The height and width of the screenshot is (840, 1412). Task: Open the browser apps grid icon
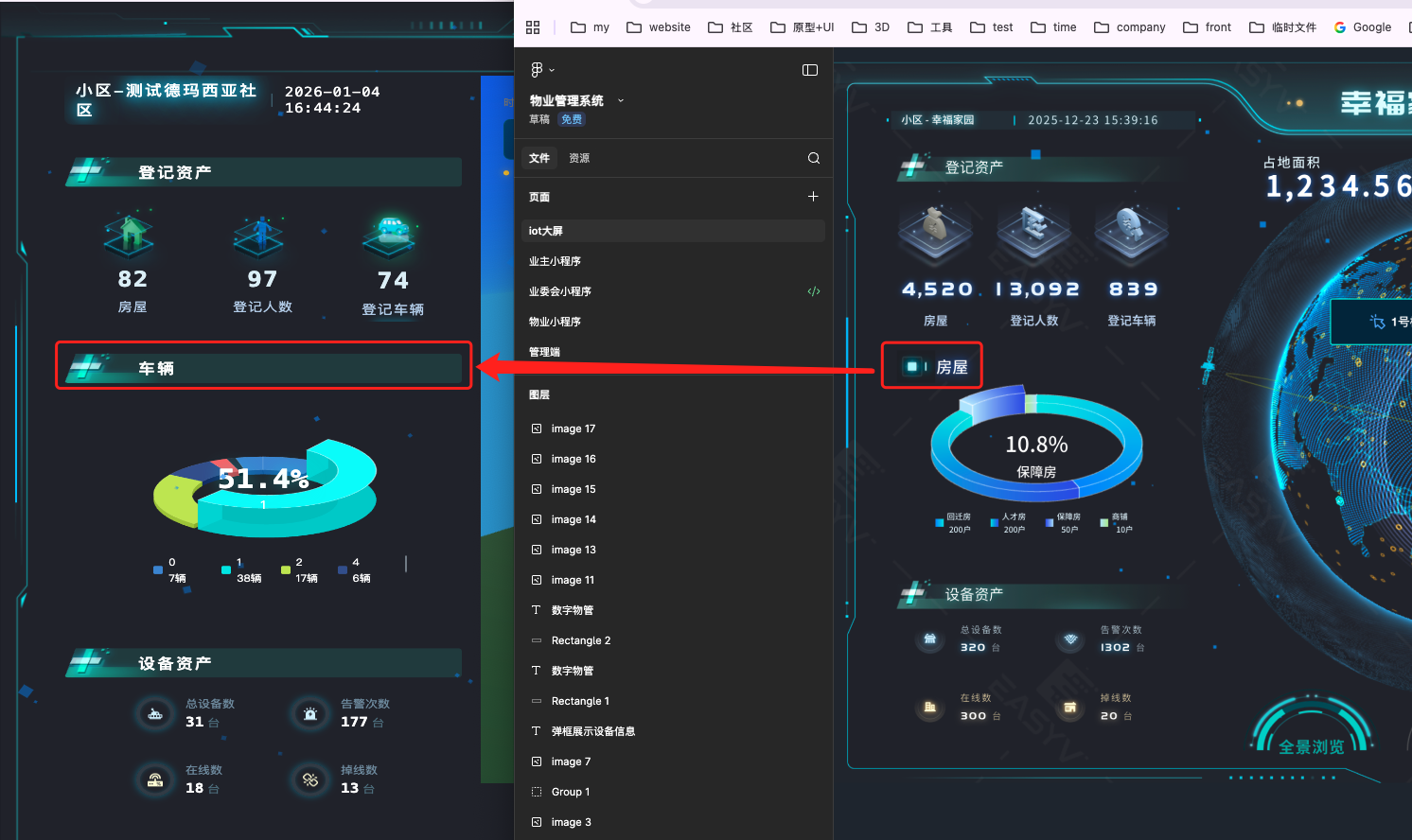pyautogui.click(x=533, y=27)
